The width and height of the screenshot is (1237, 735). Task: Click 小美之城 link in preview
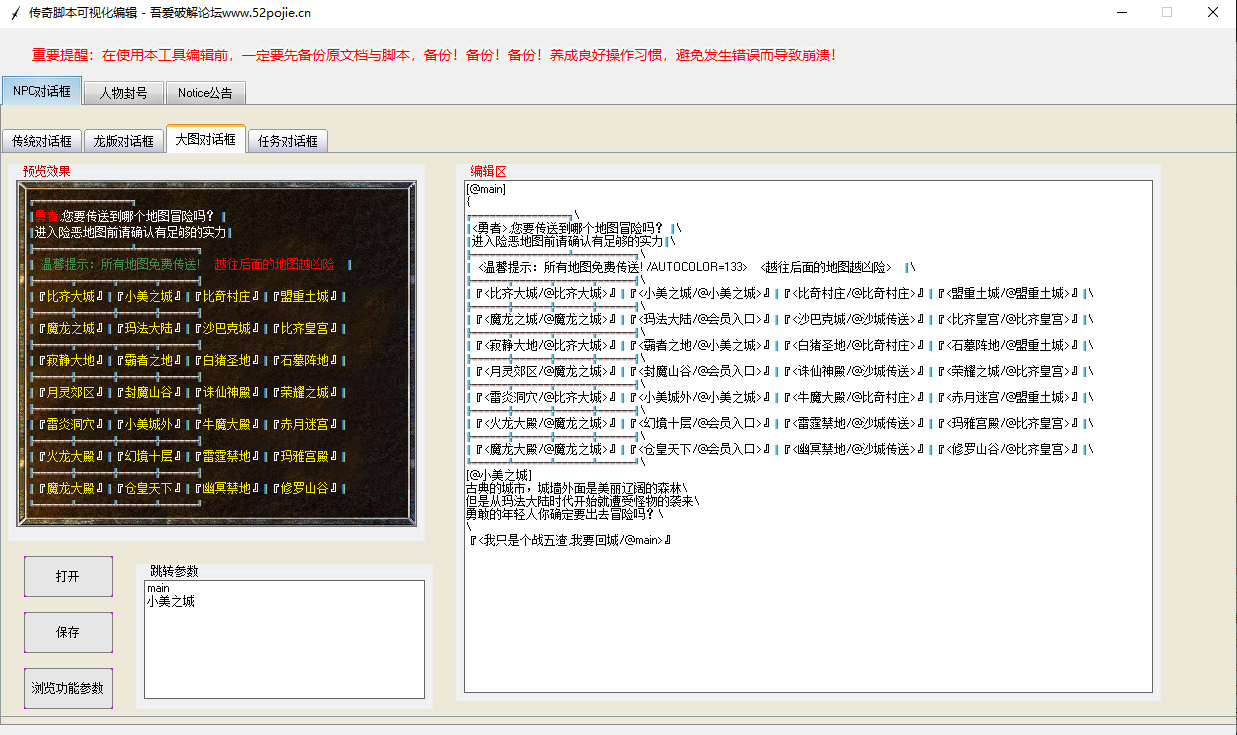pos(149,296)
